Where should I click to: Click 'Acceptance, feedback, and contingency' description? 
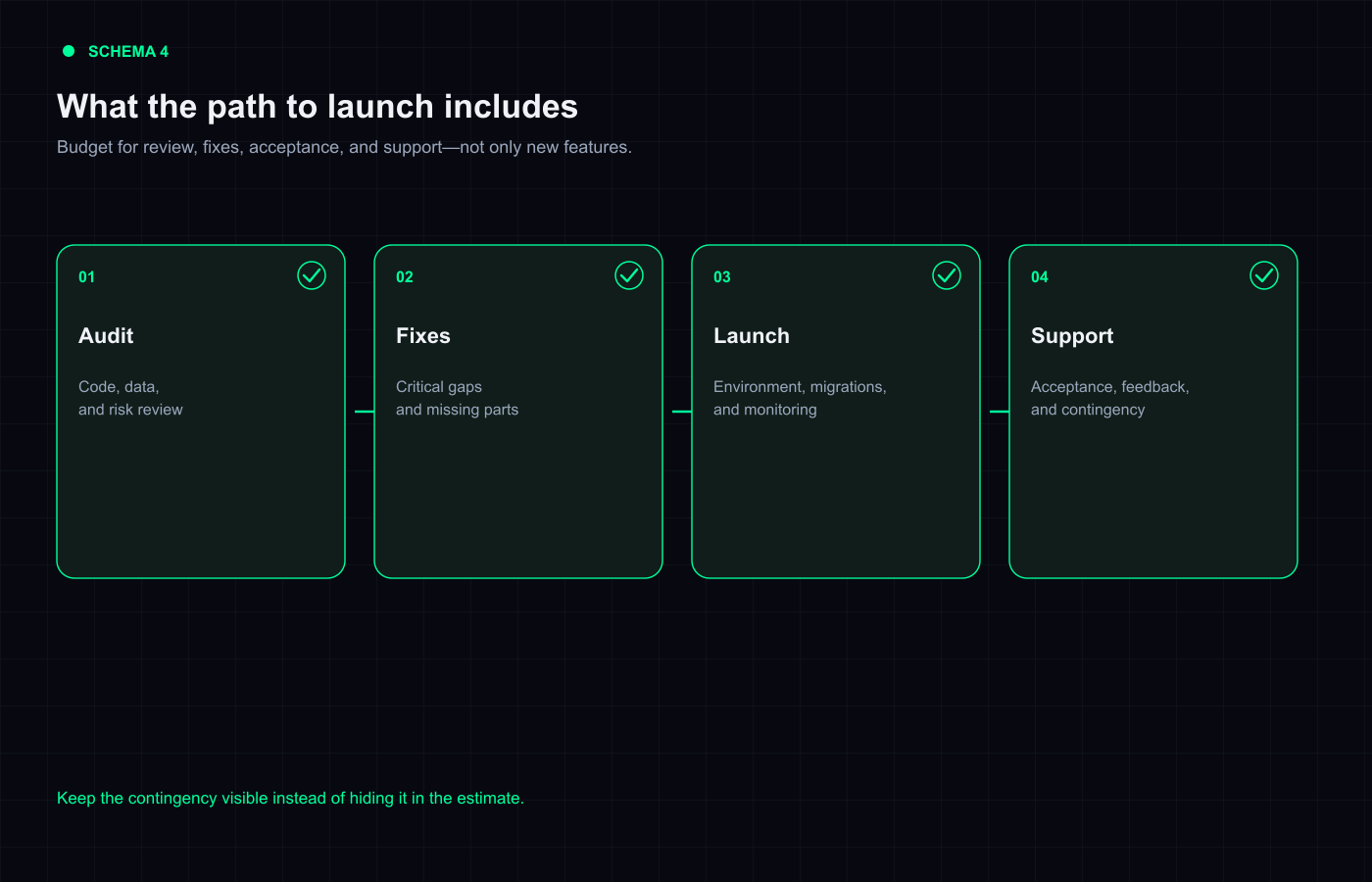click(1110, 398)
